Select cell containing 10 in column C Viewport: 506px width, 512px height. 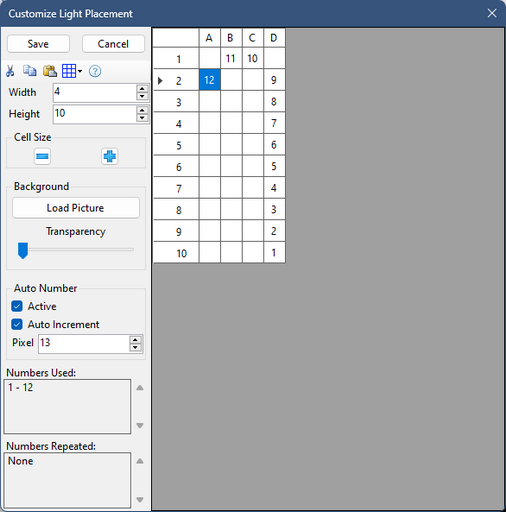click(253, 59)
